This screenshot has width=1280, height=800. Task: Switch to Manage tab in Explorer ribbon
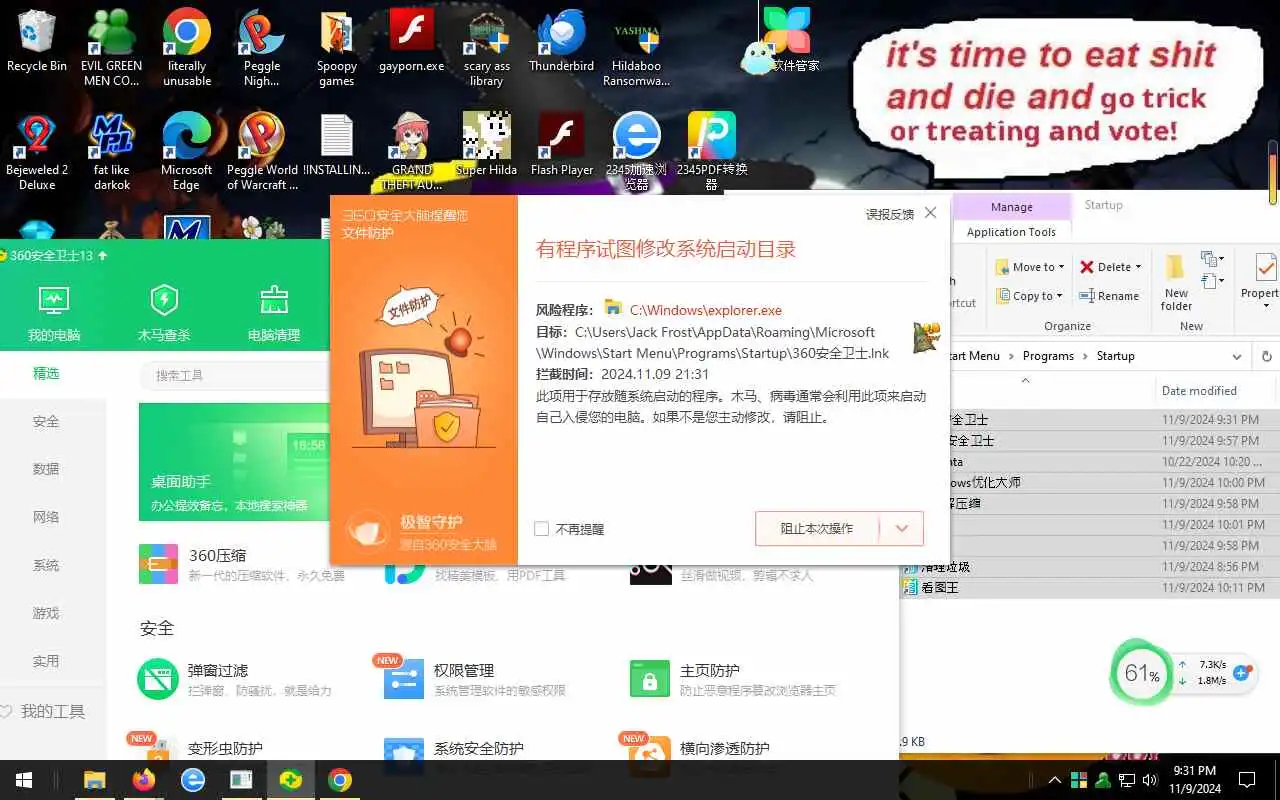pyautogui.click(x=1011, y=207)
